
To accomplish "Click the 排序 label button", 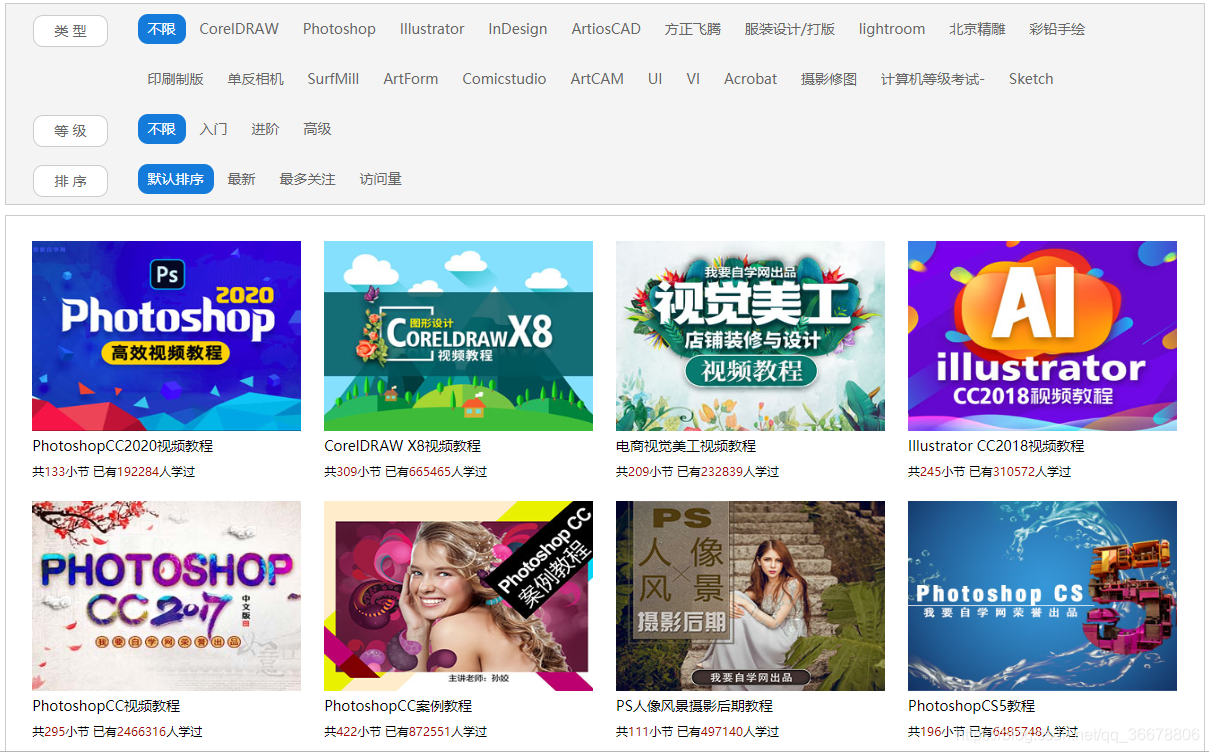I will (70, 181).
